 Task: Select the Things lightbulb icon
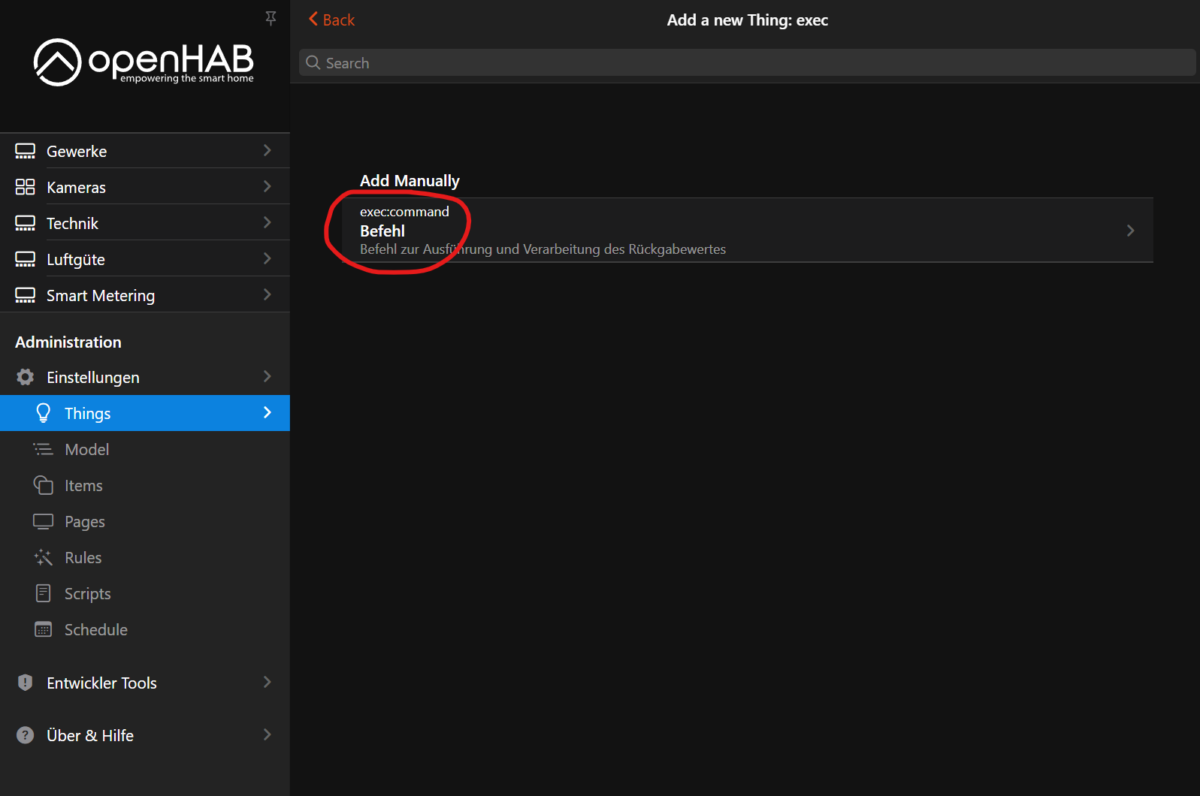[43, 413]
